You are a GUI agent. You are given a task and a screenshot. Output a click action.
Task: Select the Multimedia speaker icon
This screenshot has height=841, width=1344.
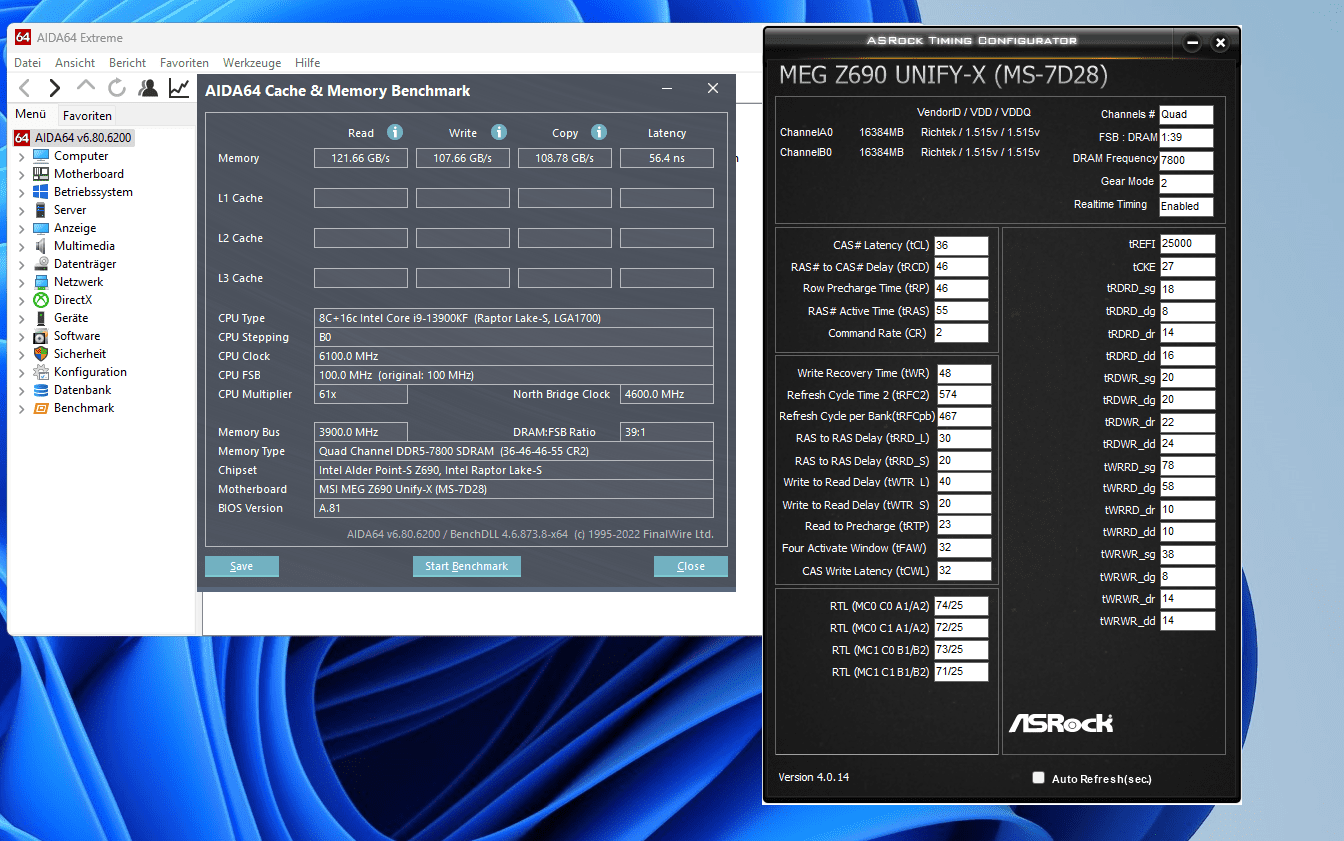[x=41, y=246]
